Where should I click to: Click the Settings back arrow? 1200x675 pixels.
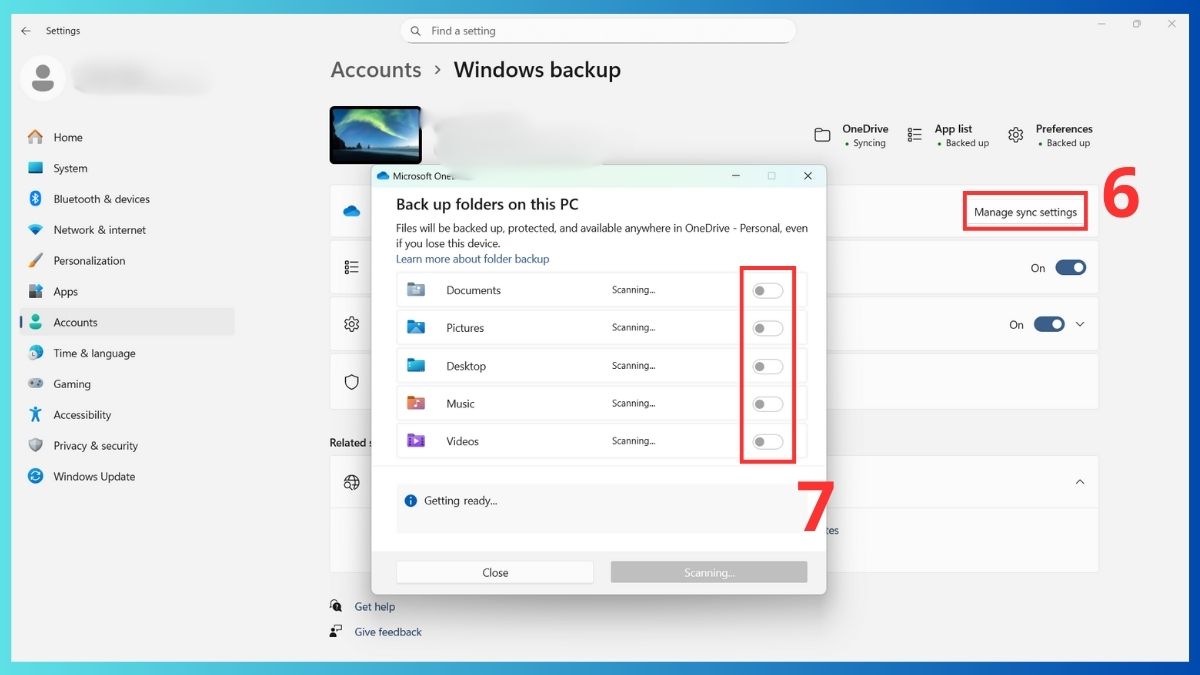[26, 31]
